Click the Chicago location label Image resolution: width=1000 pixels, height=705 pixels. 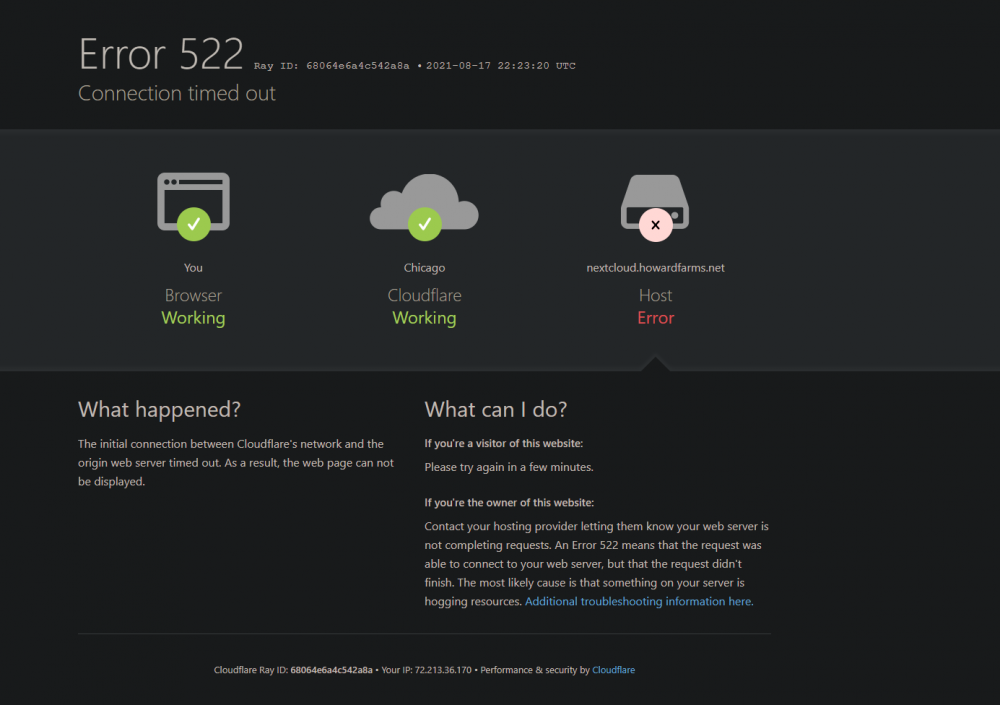(424, 268)
